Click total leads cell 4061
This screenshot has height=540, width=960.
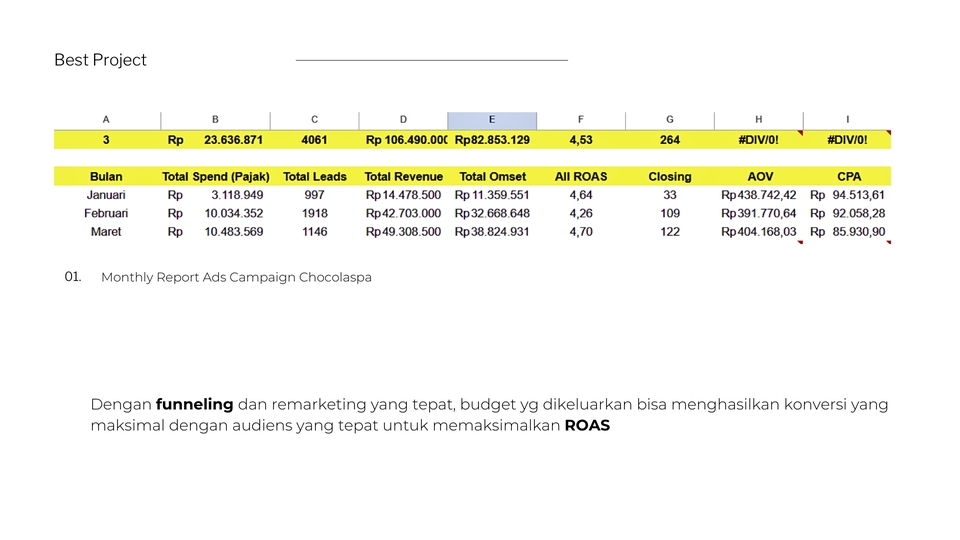pos(314,140)
